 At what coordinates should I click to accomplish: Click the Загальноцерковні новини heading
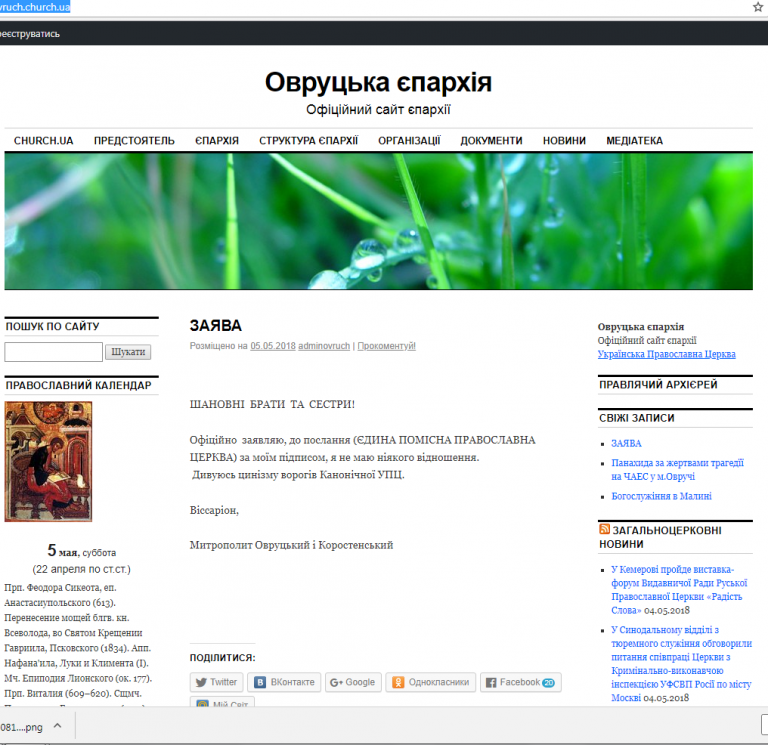660,537
